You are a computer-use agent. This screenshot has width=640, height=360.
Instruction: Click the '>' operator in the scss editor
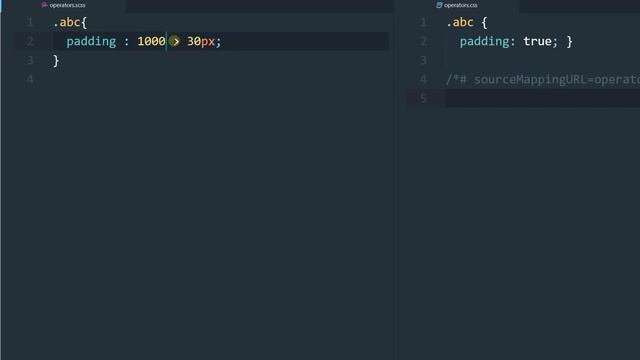click(175, 41)
